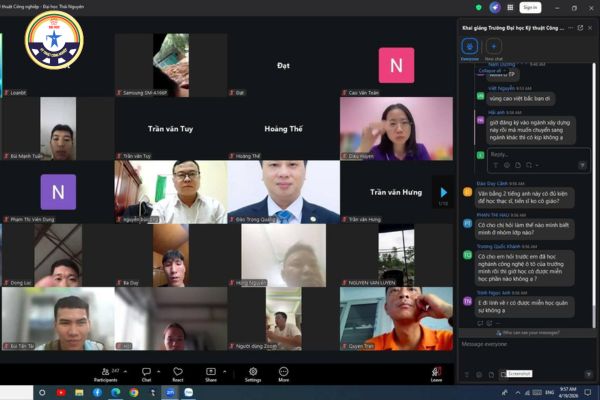Image resolution: width=600 pixels, height=400 pixels.
Task: Open text formatting in message toolbar
Action: (467, 374)
